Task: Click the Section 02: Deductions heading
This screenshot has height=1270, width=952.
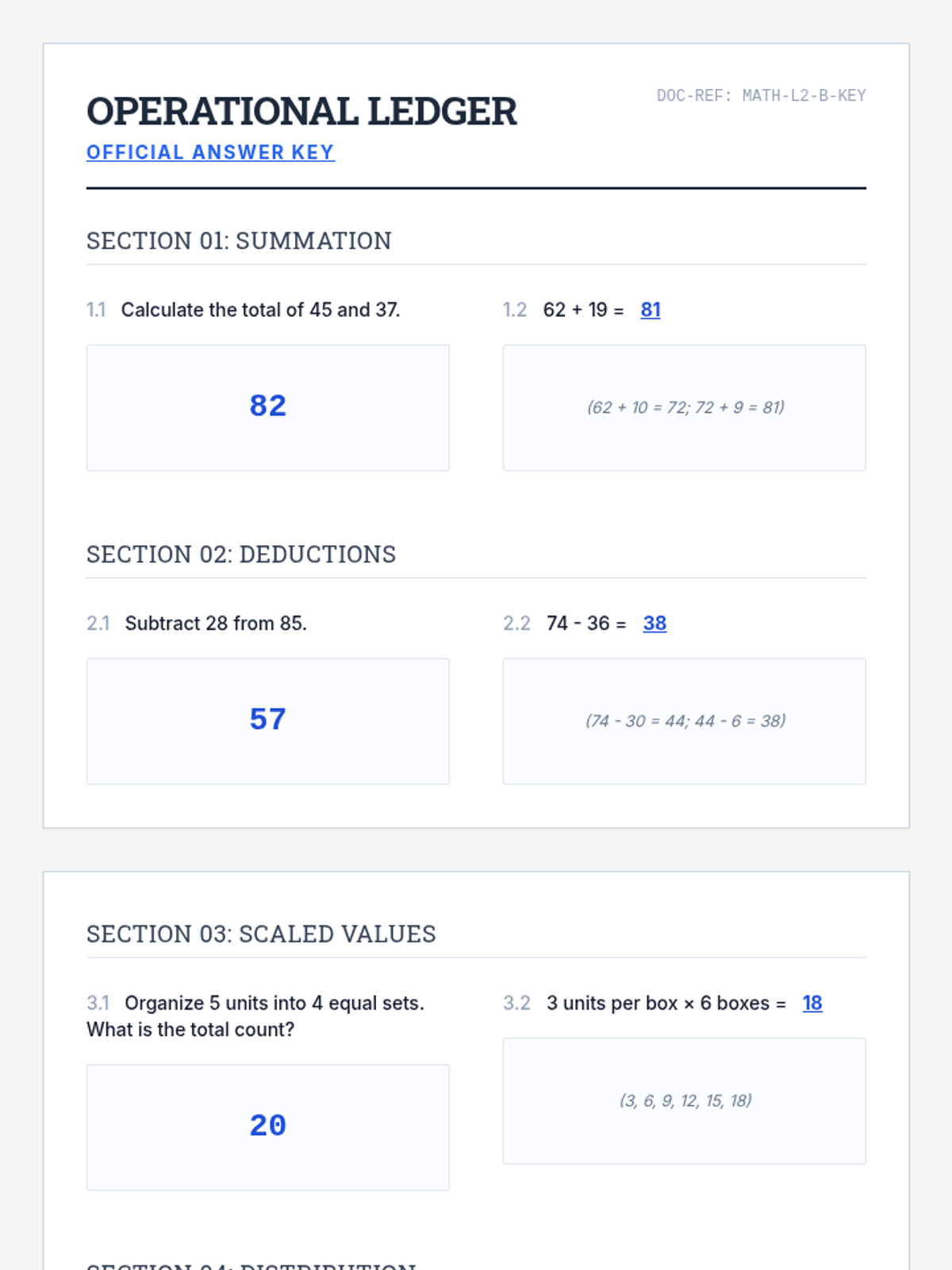Action: click(241, 554)
